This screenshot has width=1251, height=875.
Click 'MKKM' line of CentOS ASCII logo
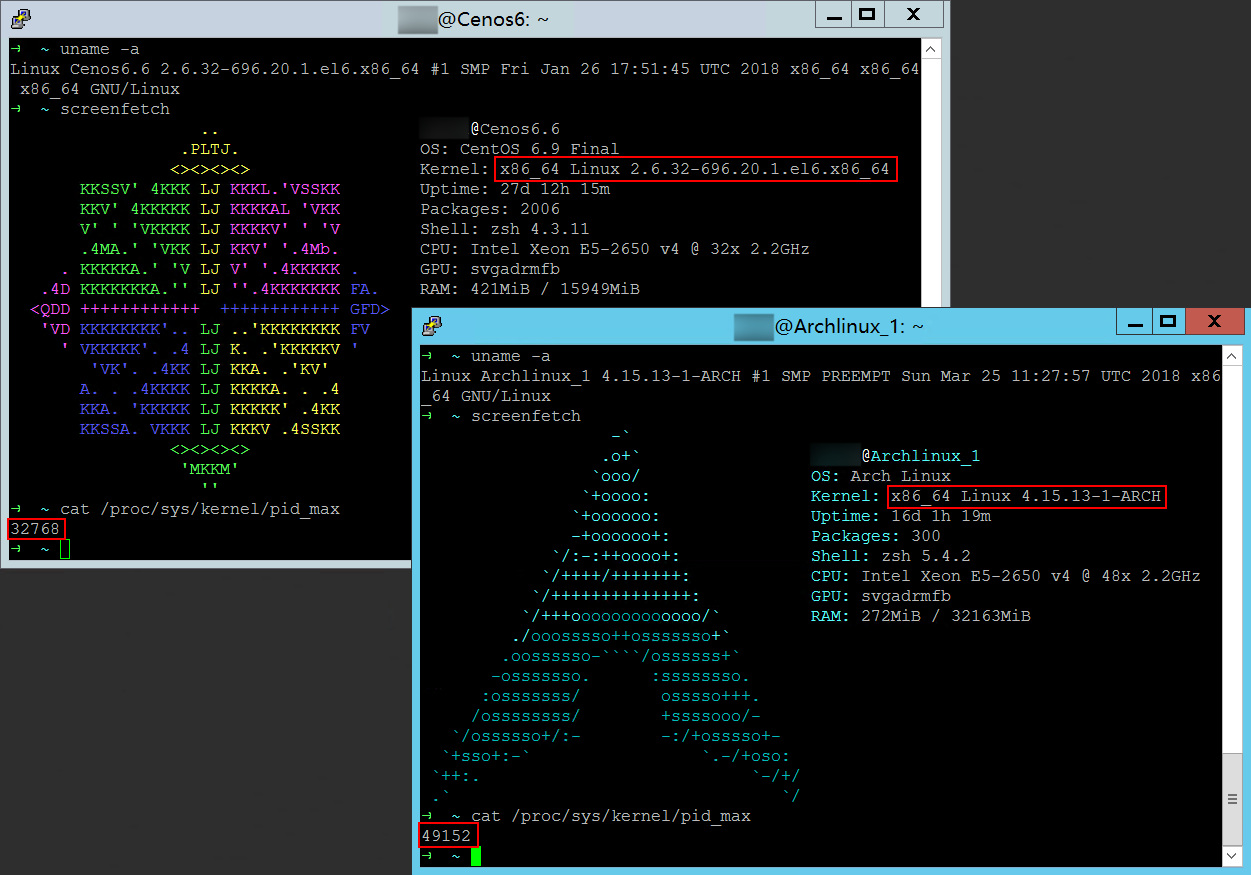[210, 469]
